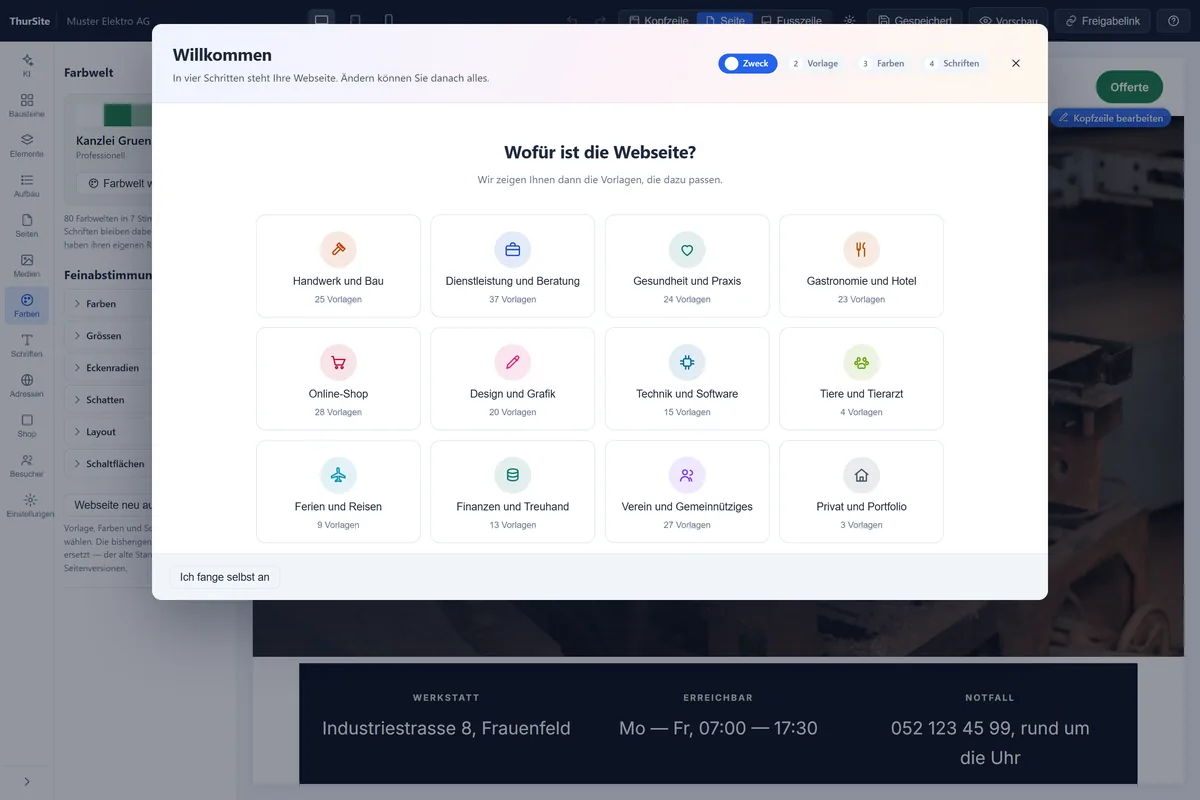The width and height of the screenshot is (1200, 800).
Task: Expand the collapsed sidebar with bottom chevron
Action: (27, 781)
